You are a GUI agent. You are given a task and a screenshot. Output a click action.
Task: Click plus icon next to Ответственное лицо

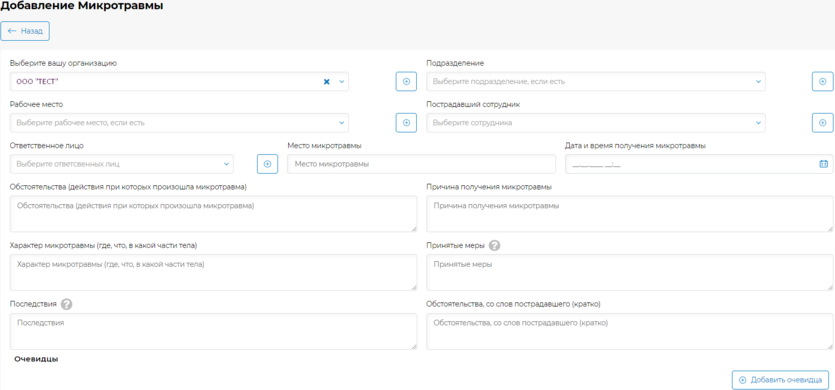[x=267, y=164]
